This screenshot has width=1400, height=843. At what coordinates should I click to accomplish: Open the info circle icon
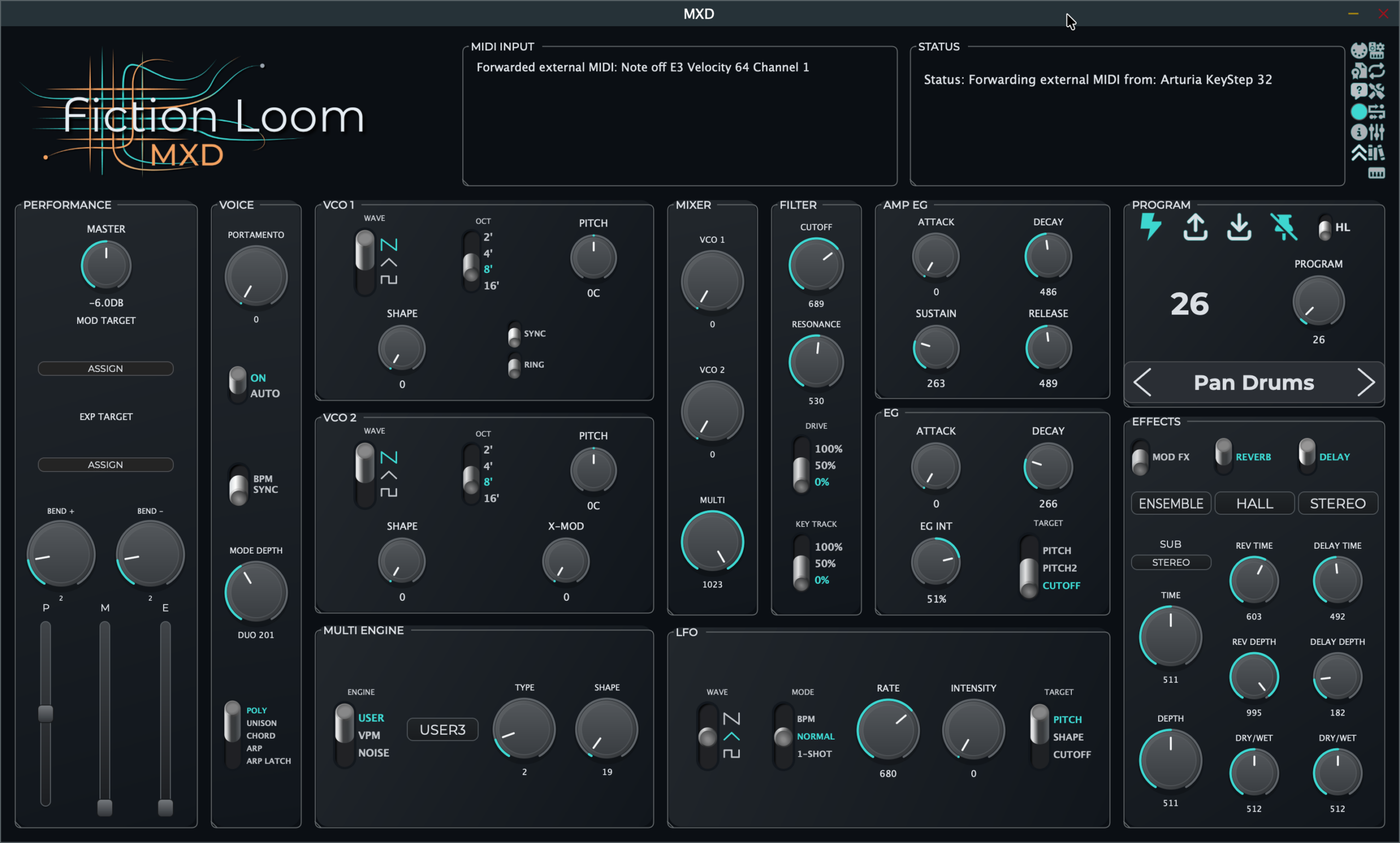(x=1358, y=132)
